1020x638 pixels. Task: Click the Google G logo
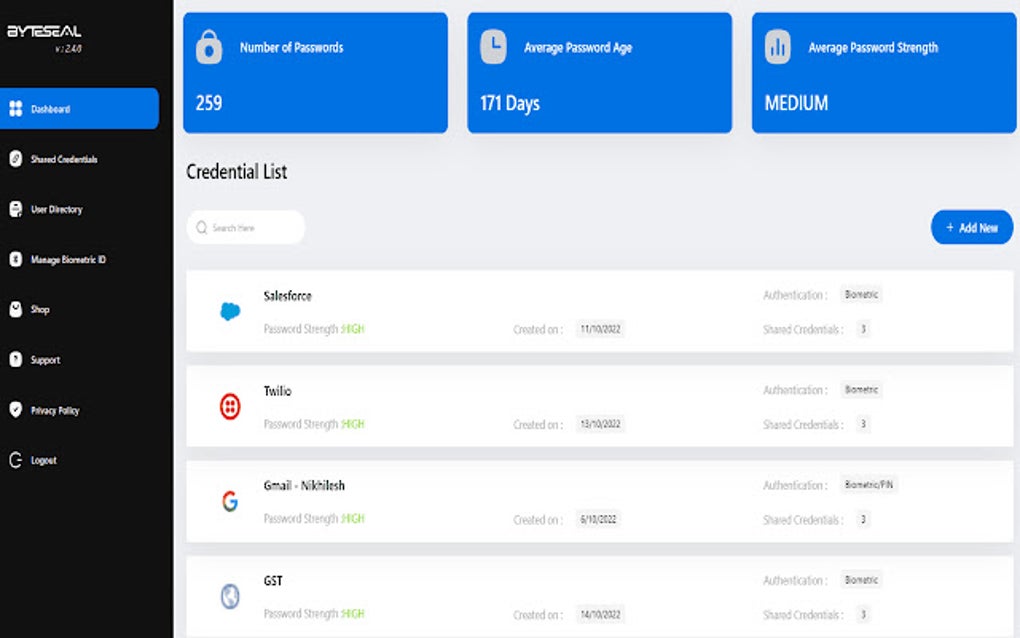(230, 501)
